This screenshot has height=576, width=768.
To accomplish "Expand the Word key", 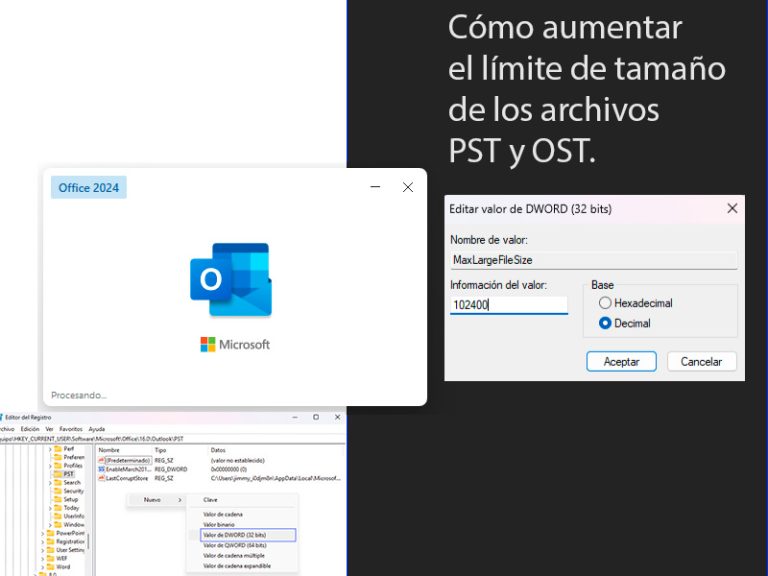I will click(x=43, y=567).
